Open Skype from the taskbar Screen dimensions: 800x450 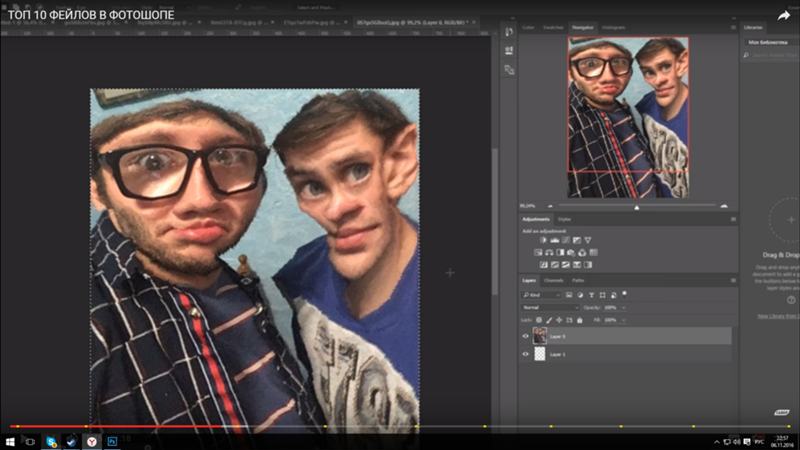tap(51, 441)
